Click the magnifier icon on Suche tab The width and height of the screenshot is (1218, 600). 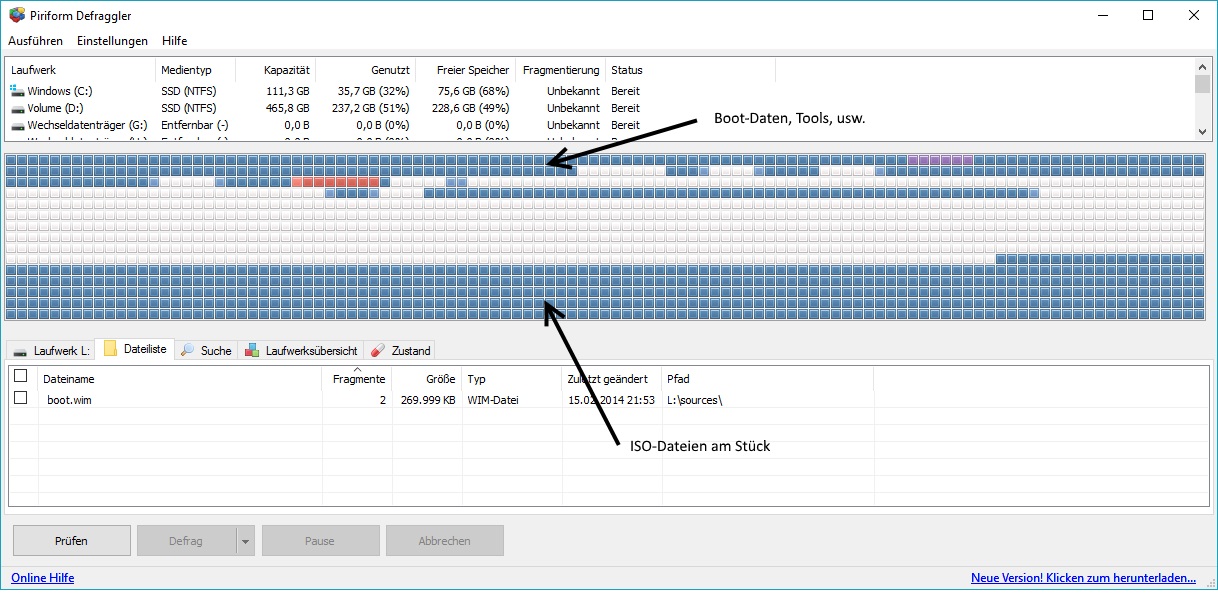(188, 350)
